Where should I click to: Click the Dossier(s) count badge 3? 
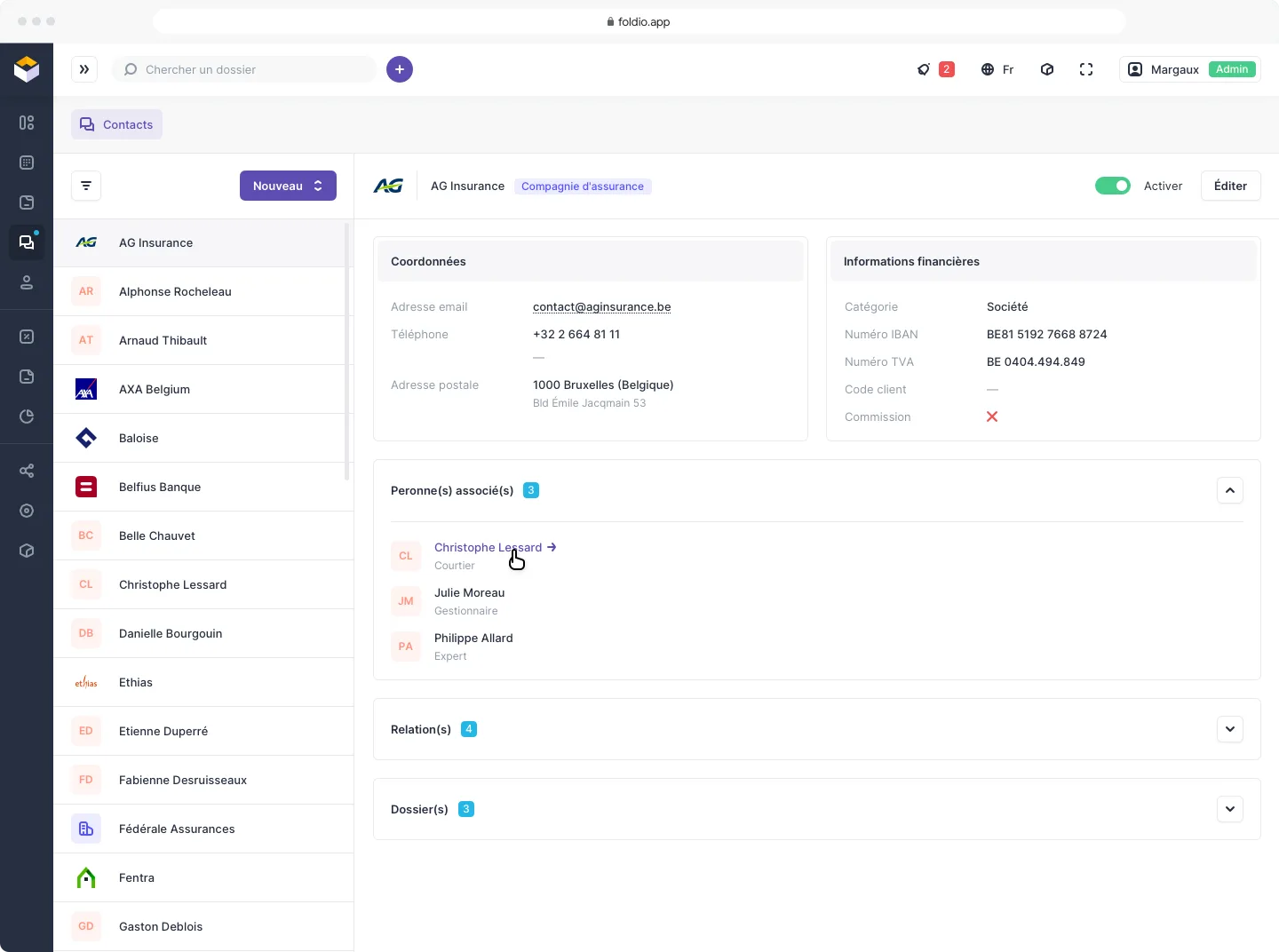(466, 809)
